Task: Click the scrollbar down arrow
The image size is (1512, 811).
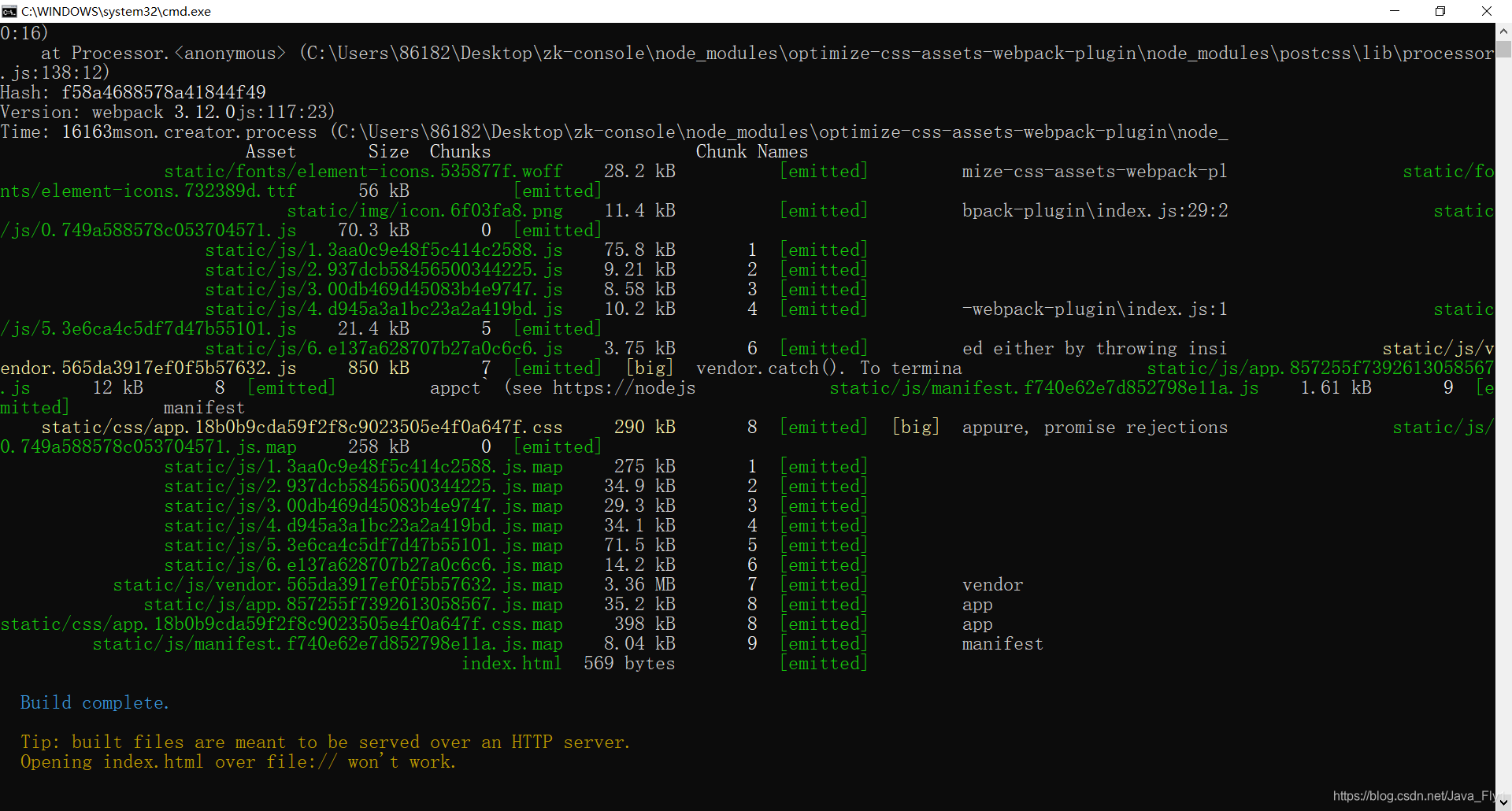Action: pyautogui.click(x=1503, y=802)
